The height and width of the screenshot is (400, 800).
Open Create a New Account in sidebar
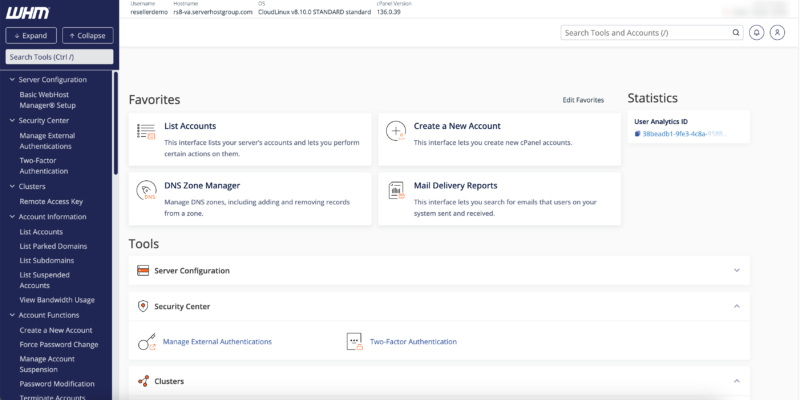(x=56, y=330)
